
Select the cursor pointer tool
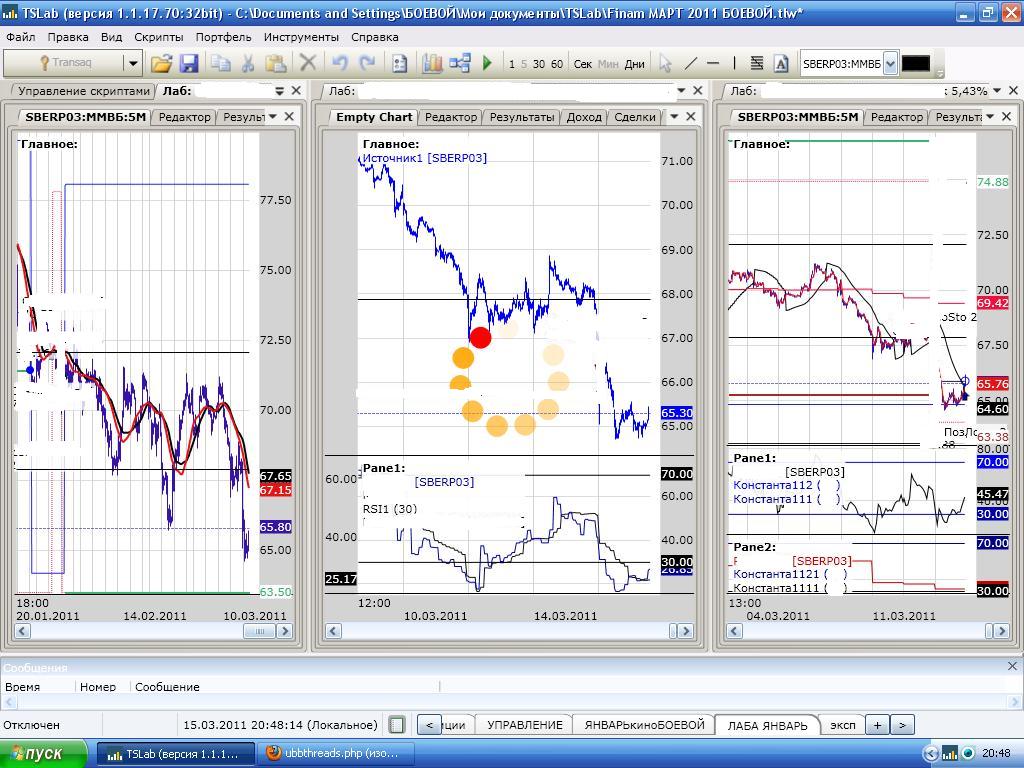pyautogui.click(x=665, y=63)
